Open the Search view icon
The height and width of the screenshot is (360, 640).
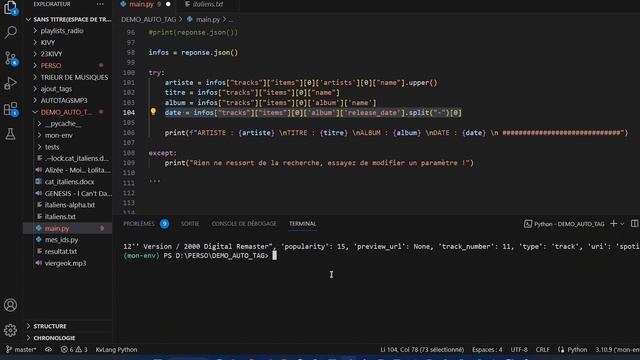pos(11,32)
